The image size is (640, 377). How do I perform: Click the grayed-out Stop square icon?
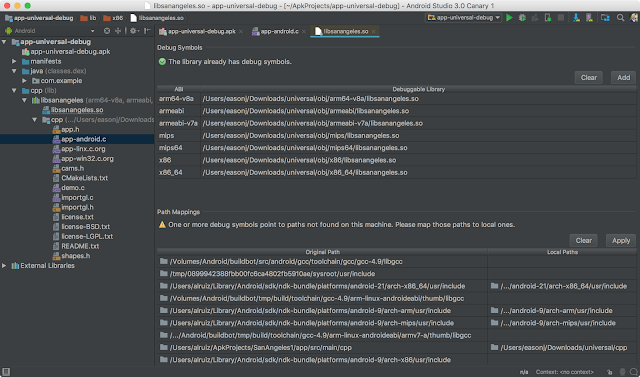tap(561, 18)
